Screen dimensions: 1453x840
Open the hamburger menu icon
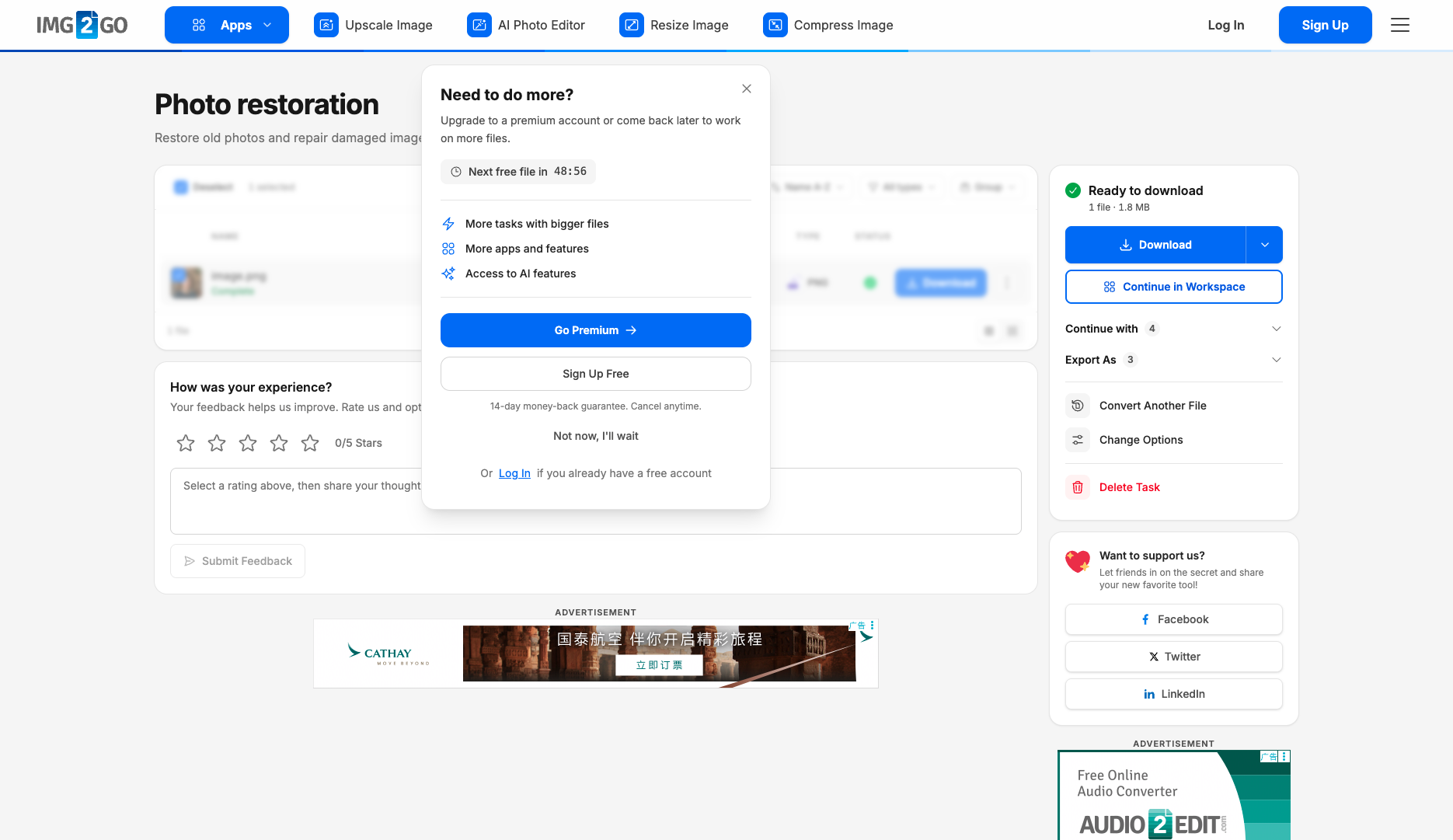[1400, 25]
